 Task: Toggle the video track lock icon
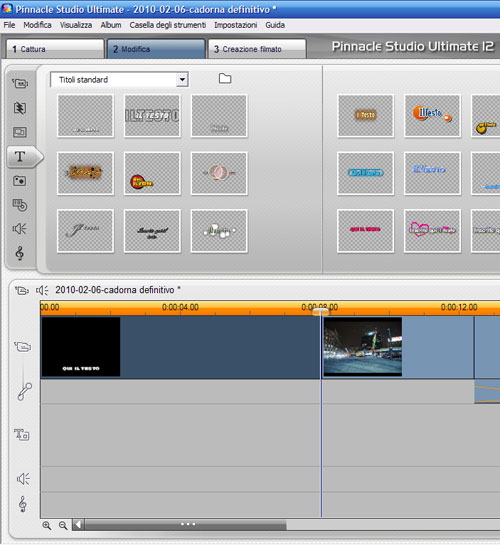tap(23, 347)
